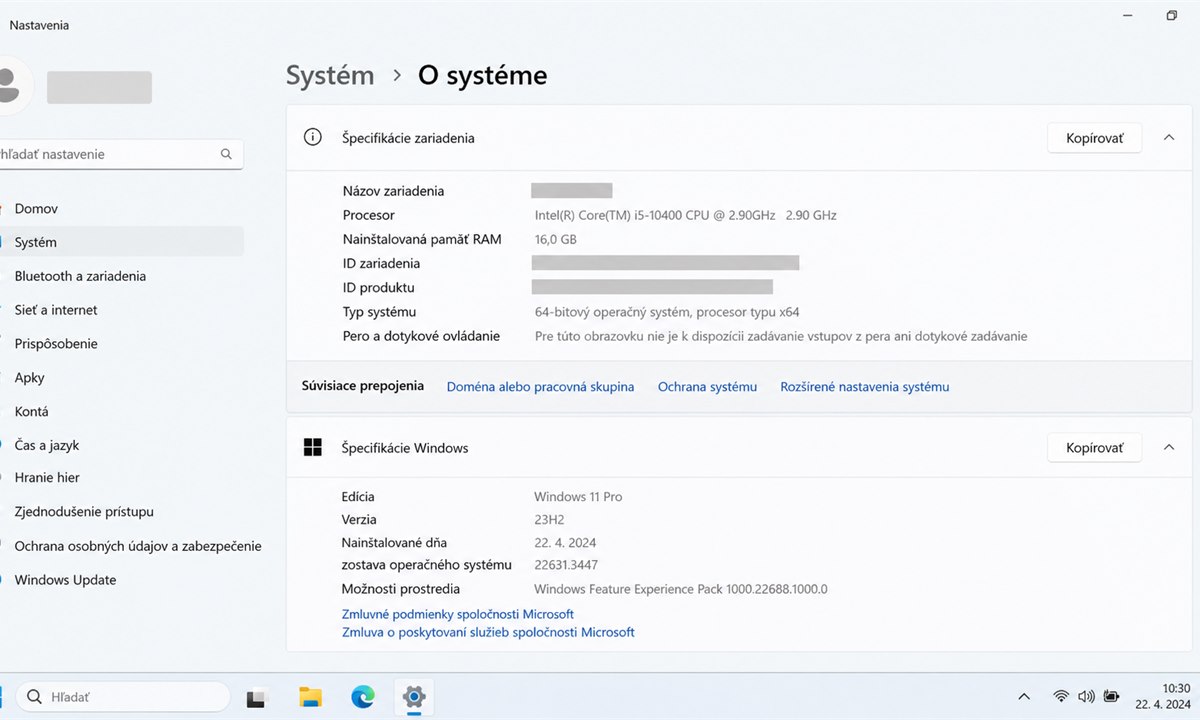Collapse the Špecifikácie Windows section chevron
The image size is (1200, 720).
pos(1169,447)
